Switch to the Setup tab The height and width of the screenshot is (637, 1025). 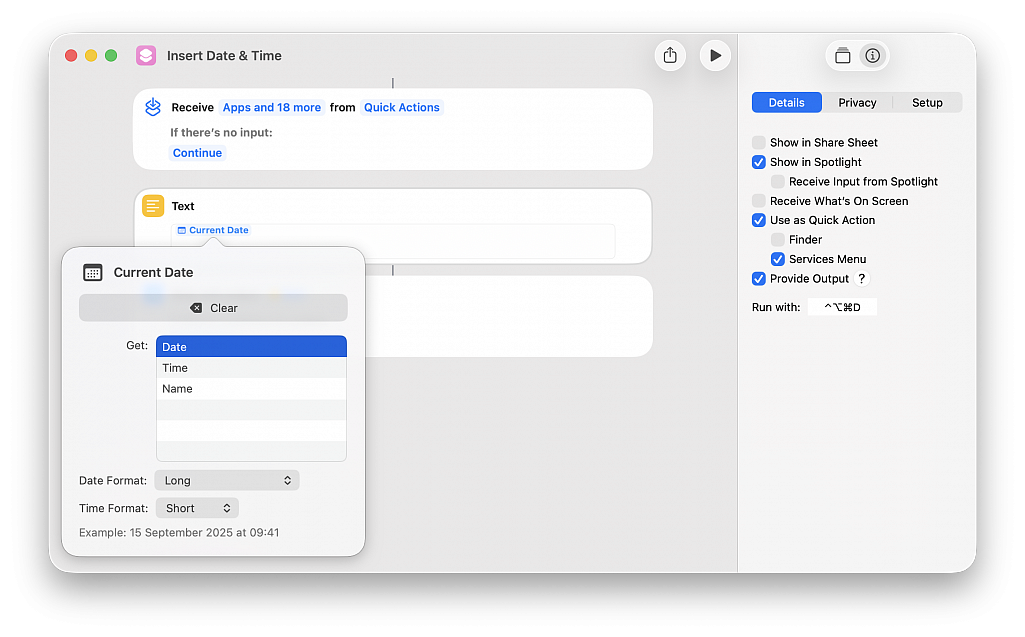point(927,103)
